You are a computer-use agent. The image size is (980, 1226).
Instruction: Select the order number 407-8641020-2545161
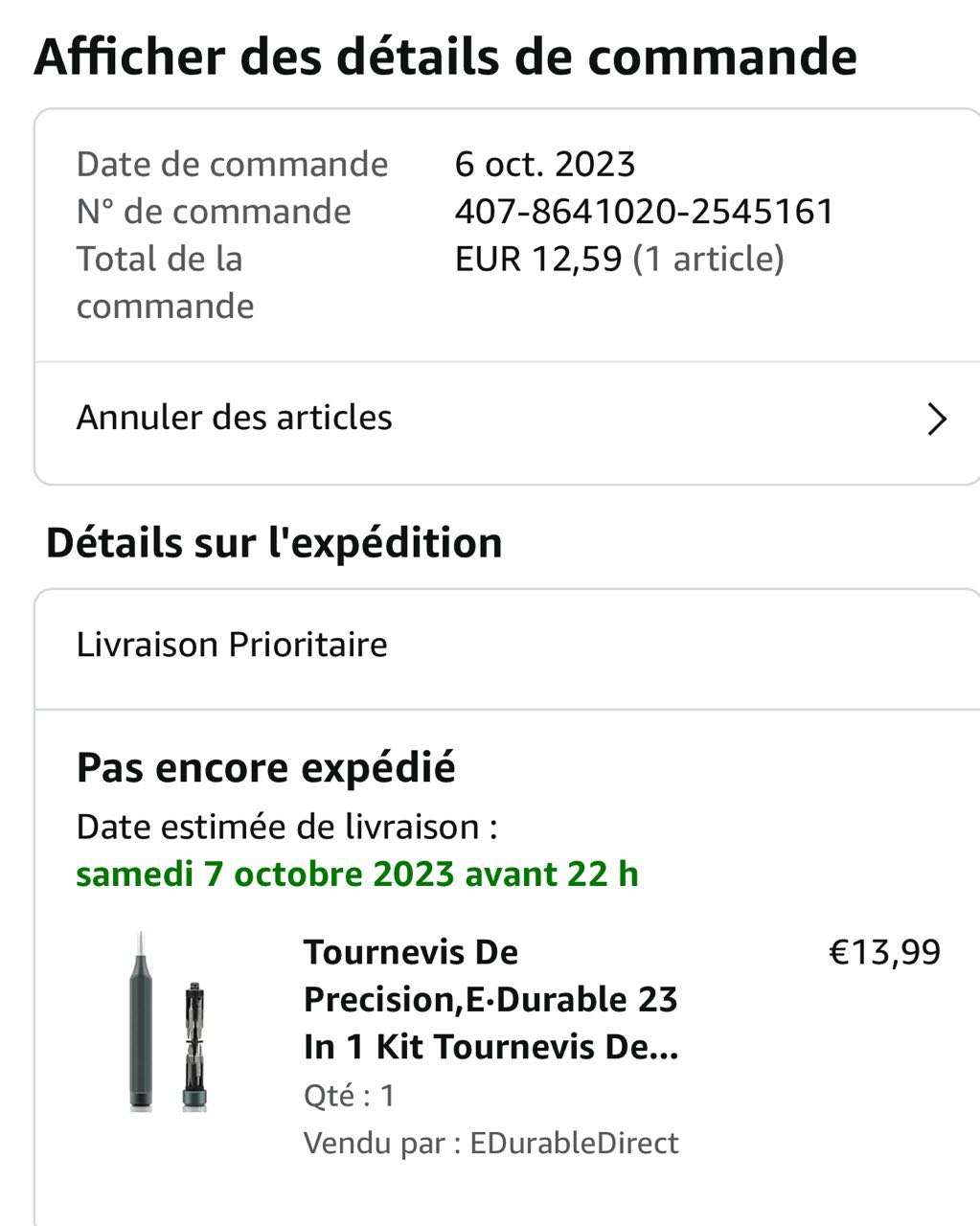tap(644, 212)
